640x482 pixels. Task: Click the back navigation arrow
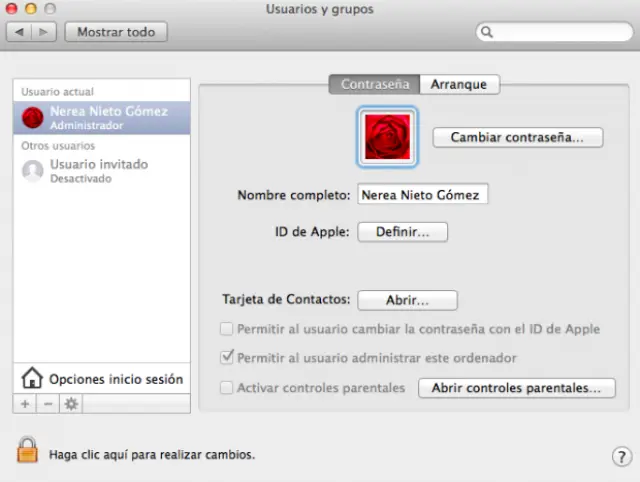point(19,32)
